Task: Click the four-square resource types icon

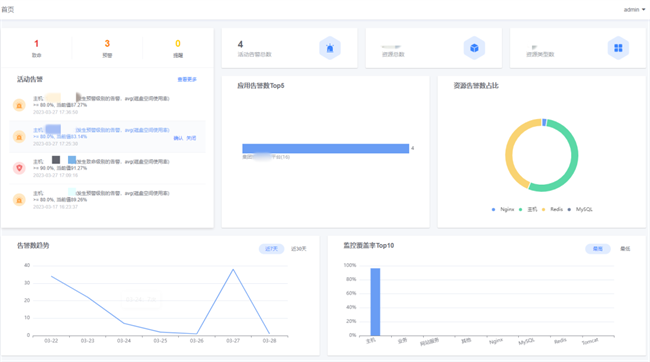Action: (x=618, y=48)
